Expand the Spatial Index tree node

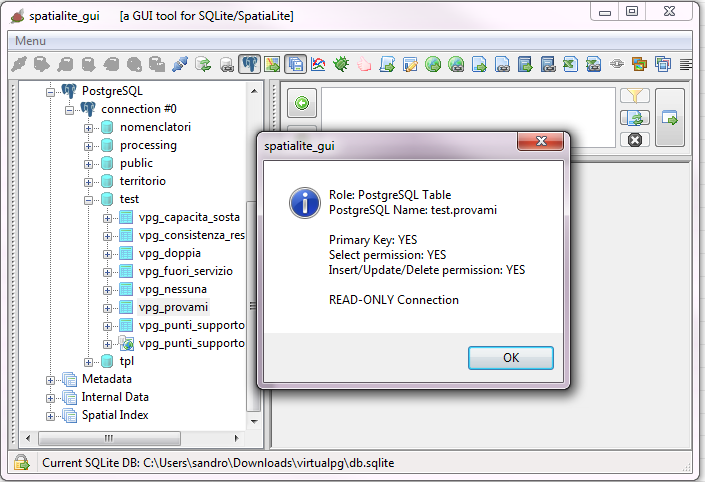[50, 416]
